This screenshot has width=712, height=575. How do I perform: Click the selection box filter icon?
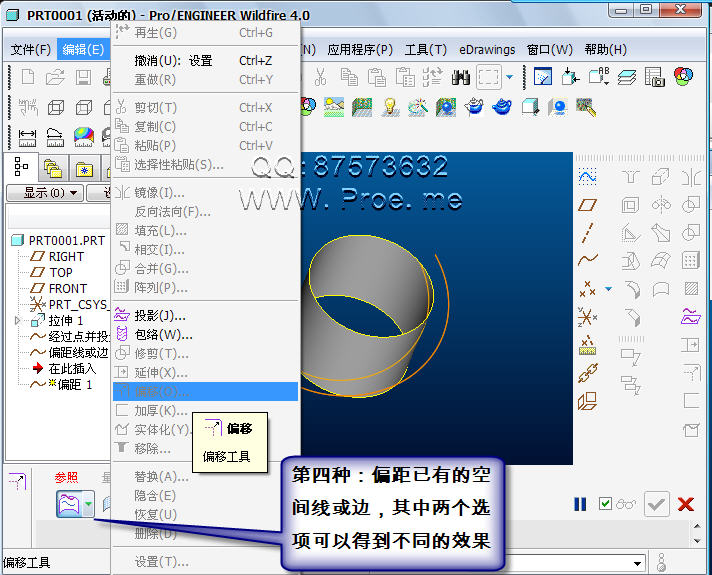489,77
